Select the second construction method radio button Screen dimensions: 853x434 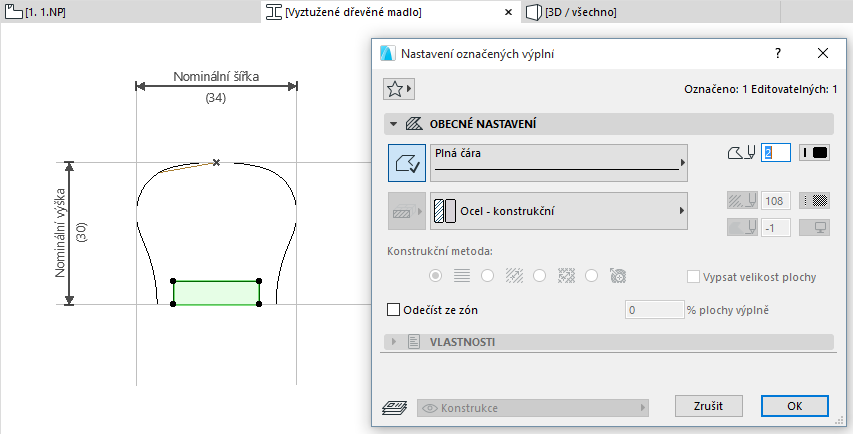487,276
